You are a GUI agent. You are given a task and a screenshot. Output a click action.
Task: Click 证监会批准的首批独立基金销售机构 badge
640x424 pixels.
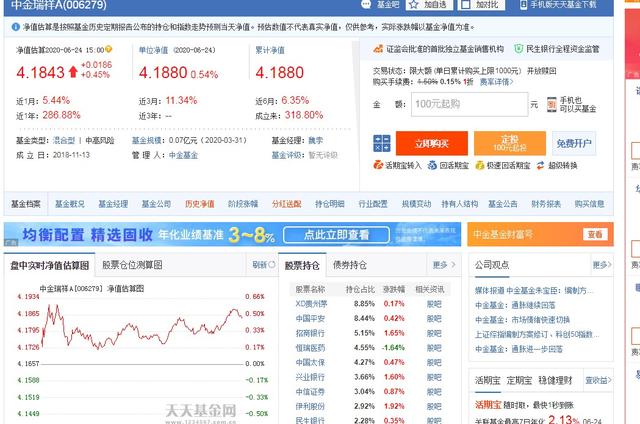(x=438, y=49)
